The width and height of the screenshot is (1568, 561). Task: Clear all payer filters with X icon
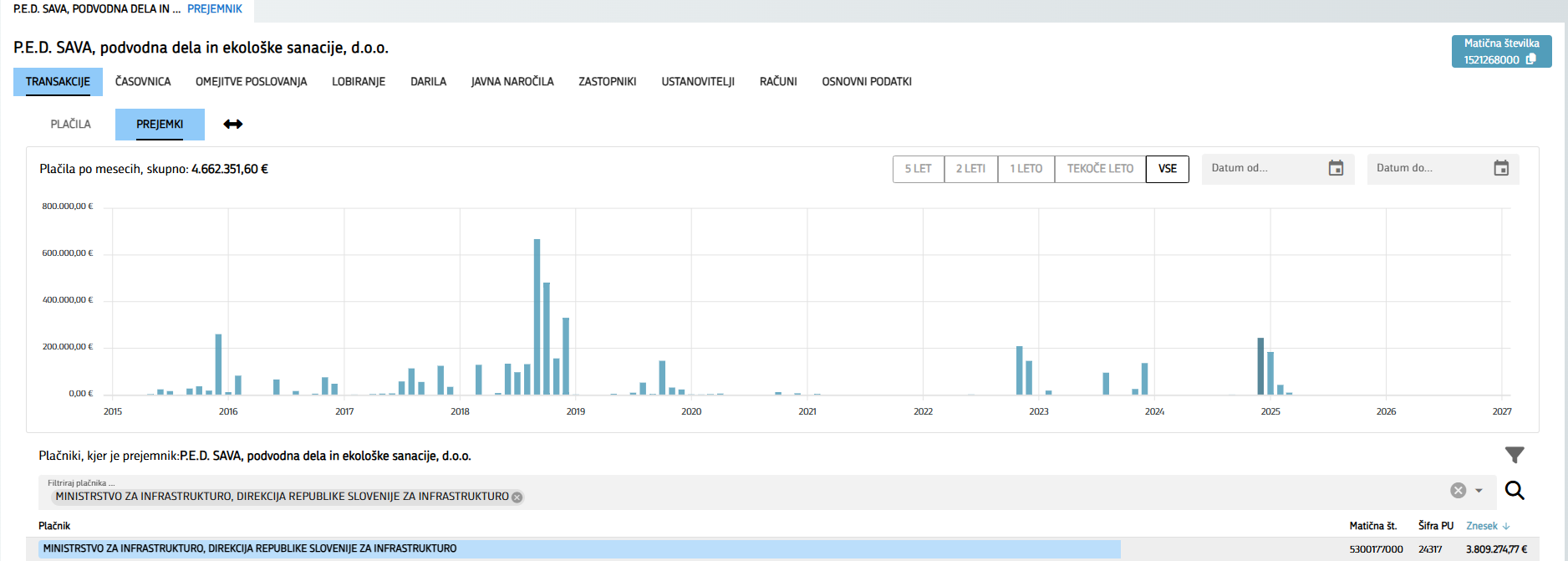click(1458, 491)
